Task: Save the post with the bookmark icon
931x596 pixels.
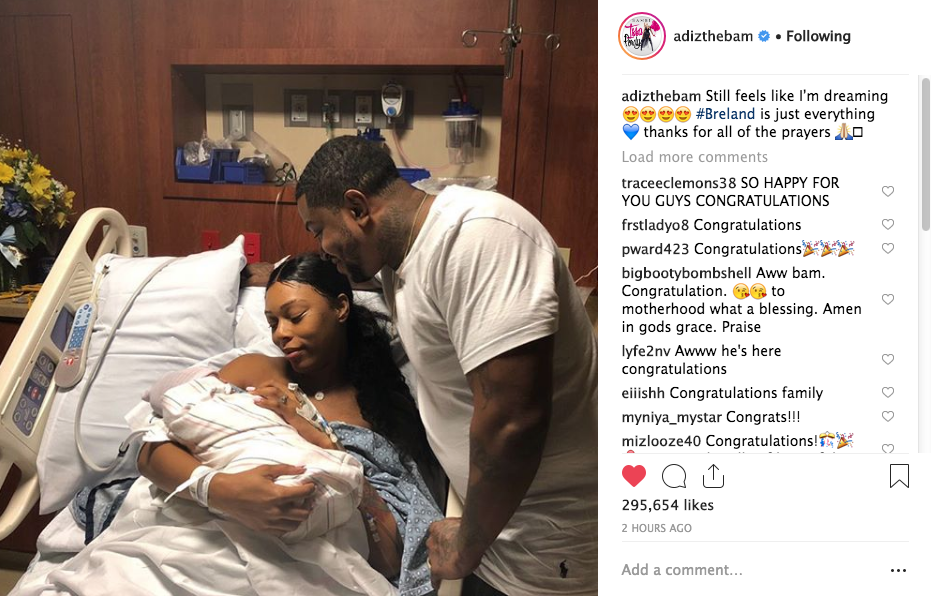Action: click(x=899, y=475)
